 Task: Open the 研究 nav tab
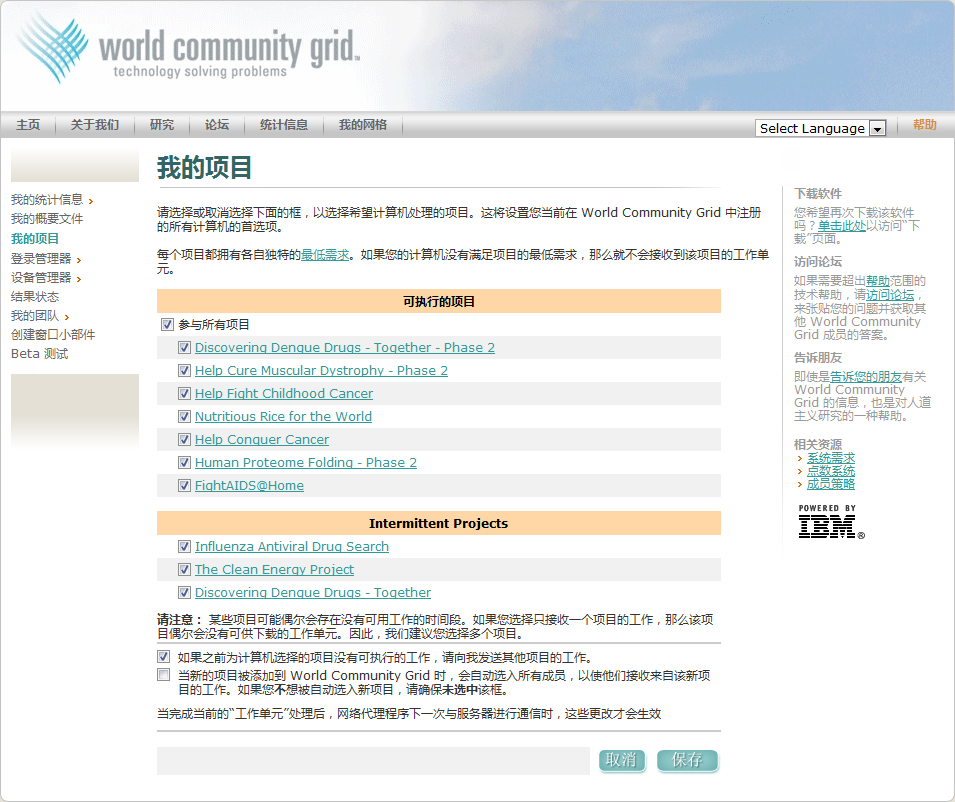coord(161,125)
